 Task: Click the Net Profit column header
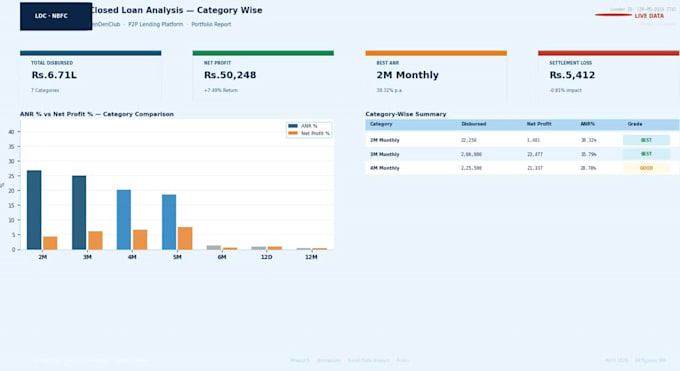(x=539, y=124)
